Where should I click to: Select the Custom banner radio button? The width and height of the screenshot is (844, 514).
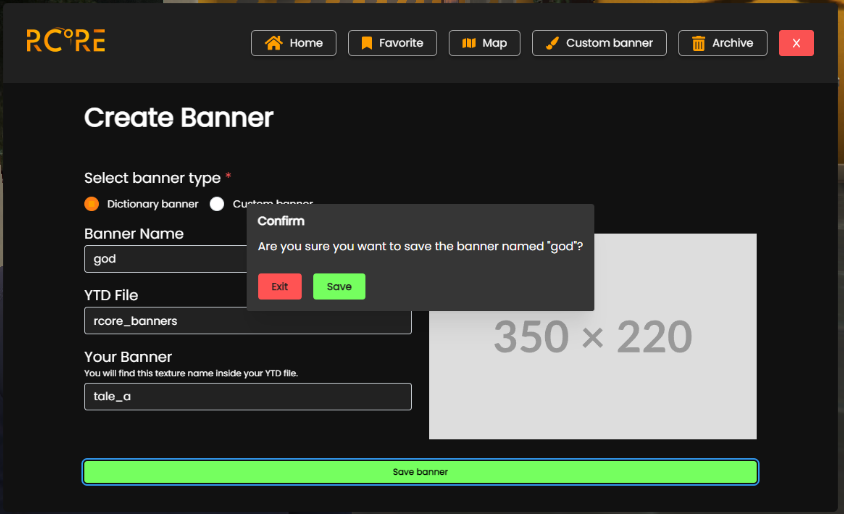click(x=217, y=204)
